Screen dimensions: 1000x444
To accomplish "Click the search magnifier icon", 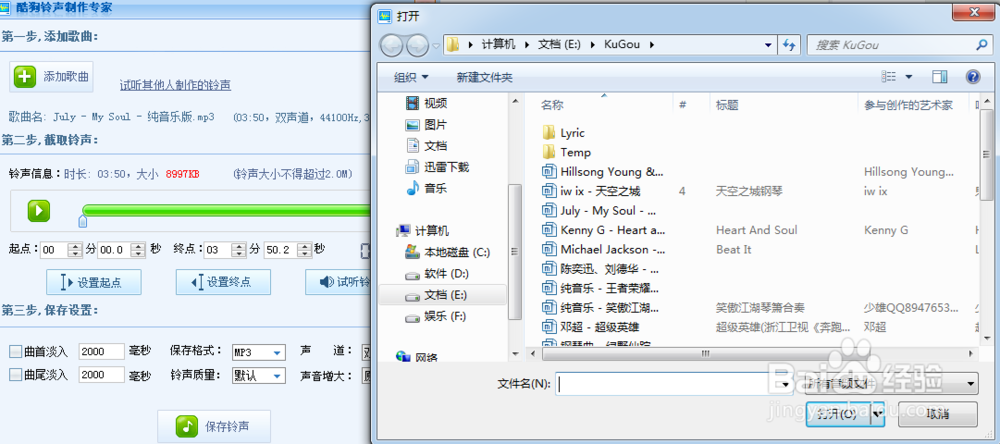I will 981,45.
